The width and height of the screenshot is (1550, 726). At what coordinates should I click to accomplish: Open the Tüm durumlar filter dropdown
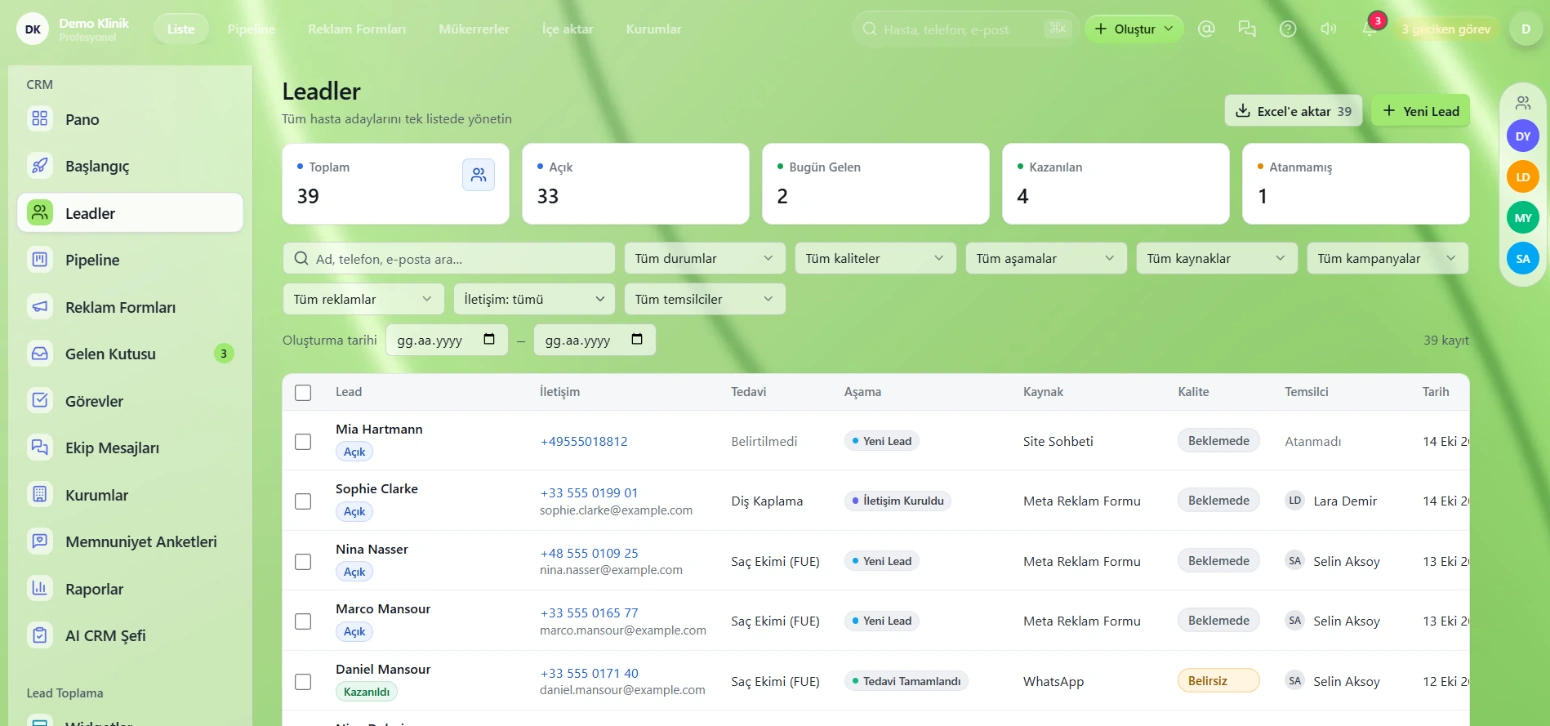(705, 258)
